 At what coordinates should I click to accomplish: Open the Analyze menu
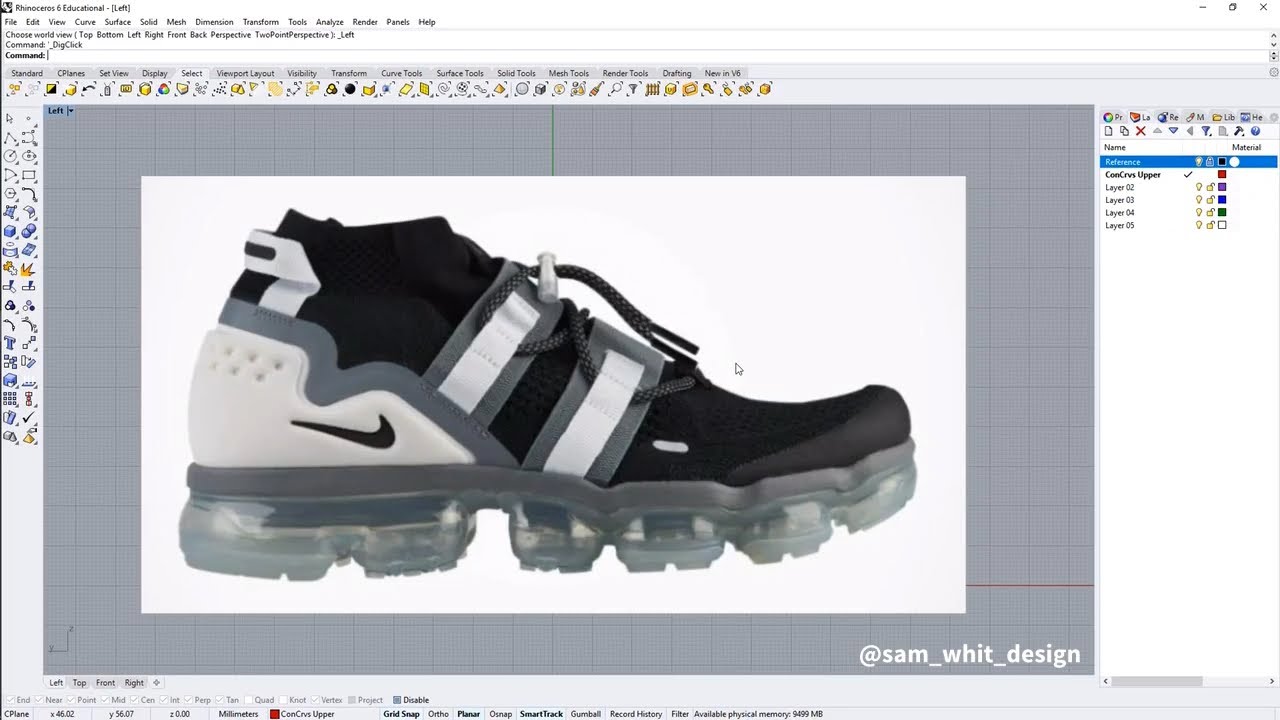(330, 22)
